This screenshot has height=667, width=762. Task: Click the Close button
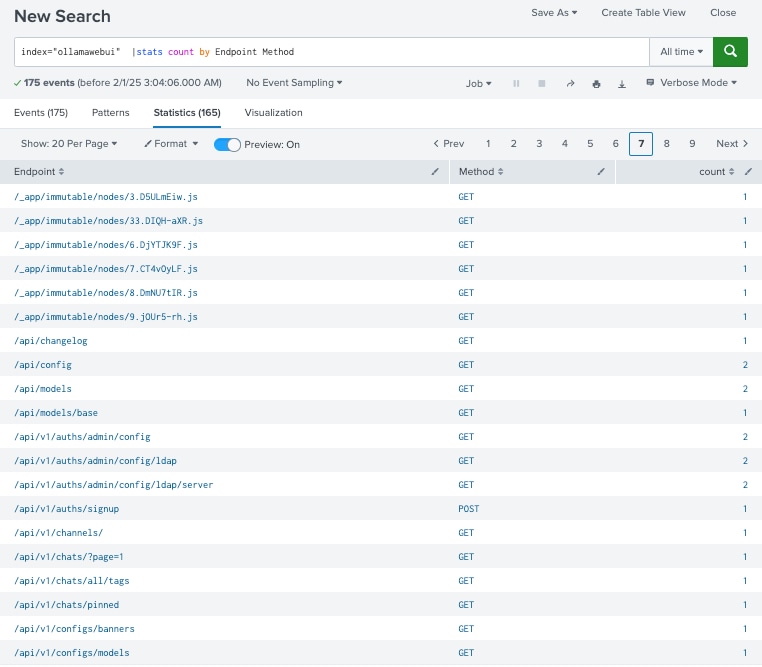pyautogui.click(x=723, y=13)
